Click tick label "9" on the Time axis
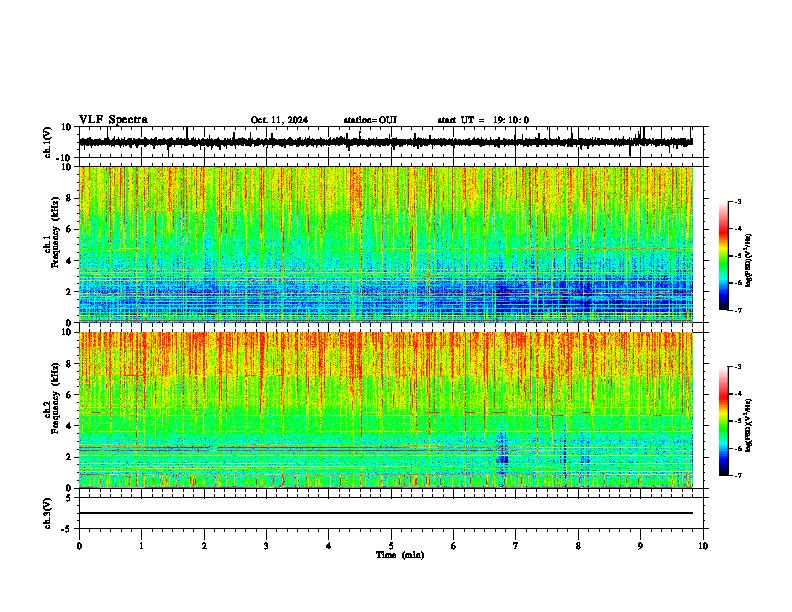 [x=640, y=546]
